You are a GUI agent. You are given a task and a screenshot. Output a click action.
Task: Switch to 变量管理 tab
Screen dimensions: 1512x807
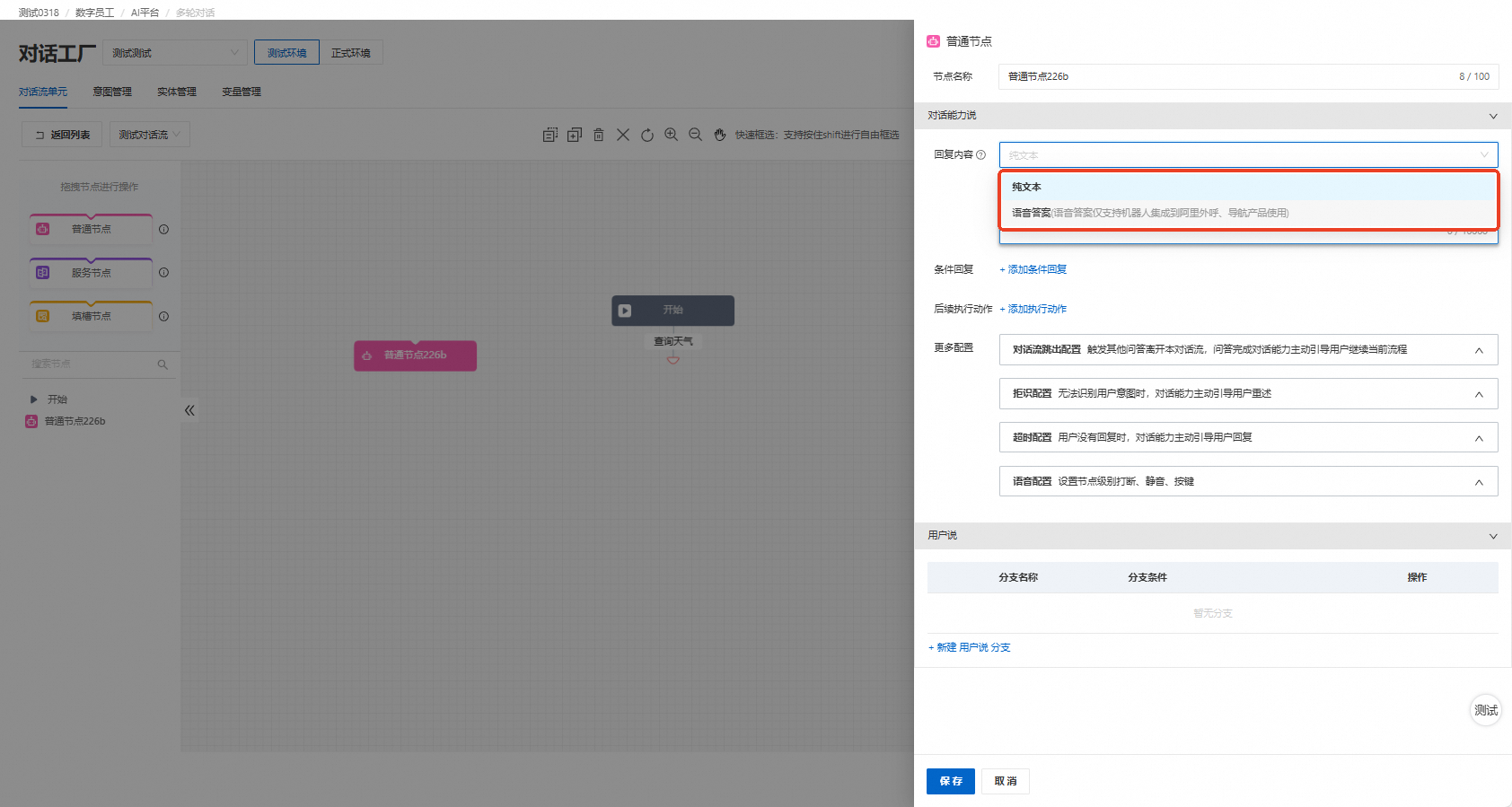(242, 92)
